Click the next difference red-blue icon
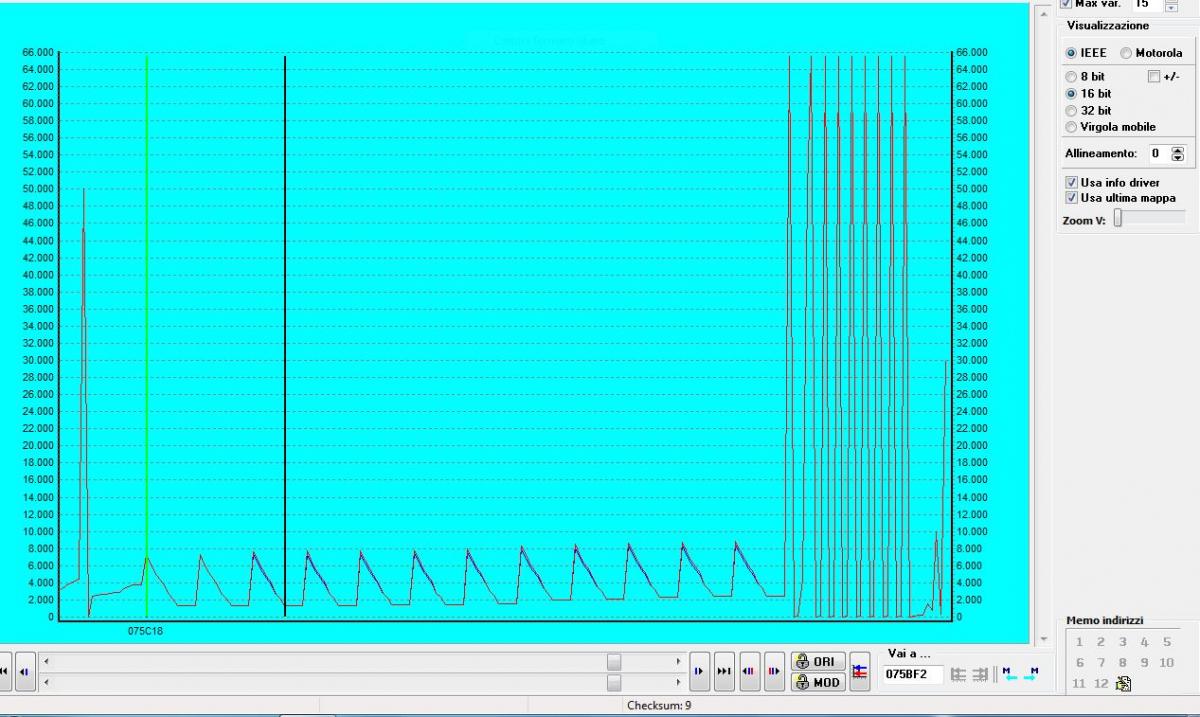This screenshot has height=717, width=1200. coord(773,672)
